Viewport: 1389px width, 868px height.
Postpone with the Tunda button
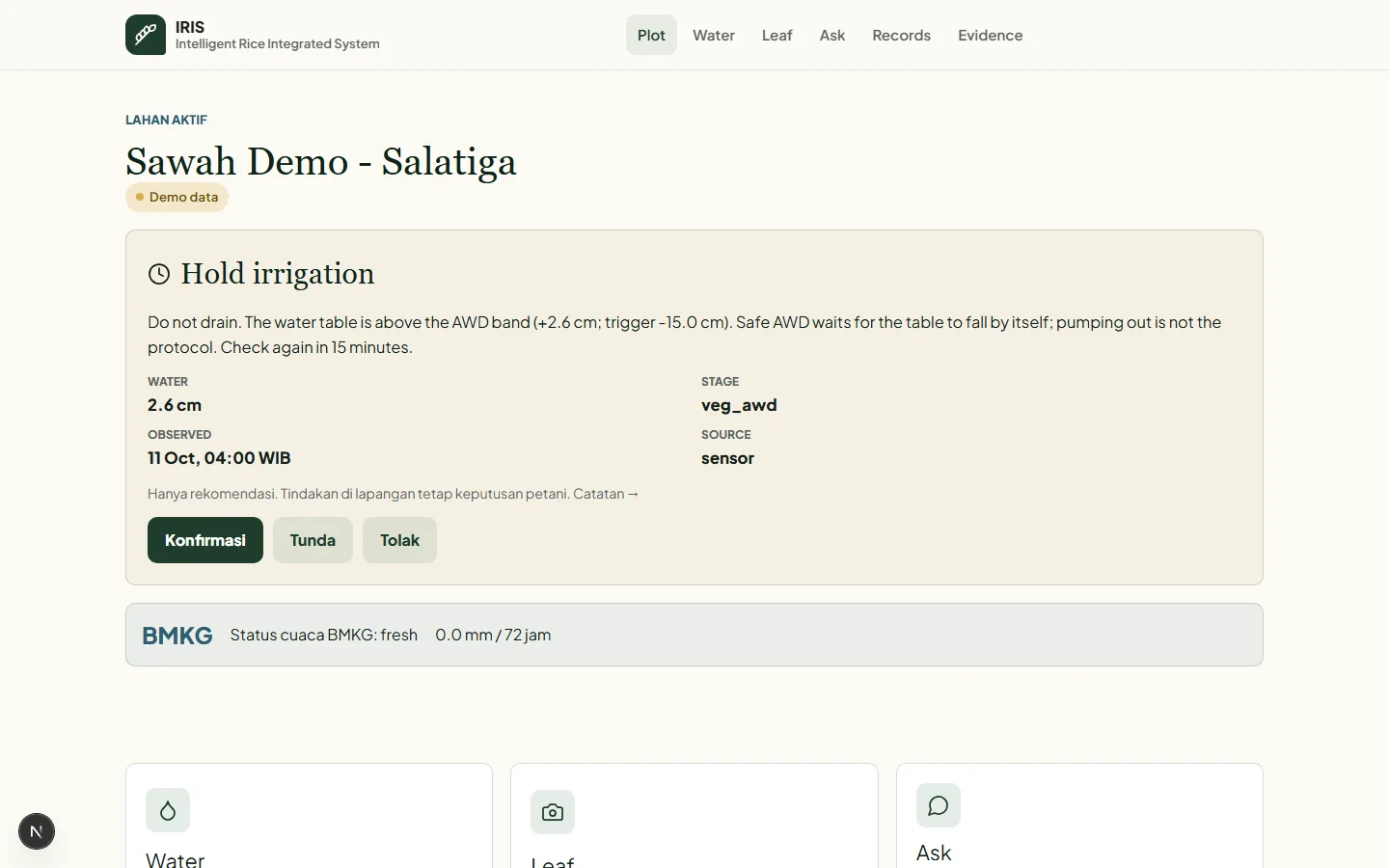[313, 540]
